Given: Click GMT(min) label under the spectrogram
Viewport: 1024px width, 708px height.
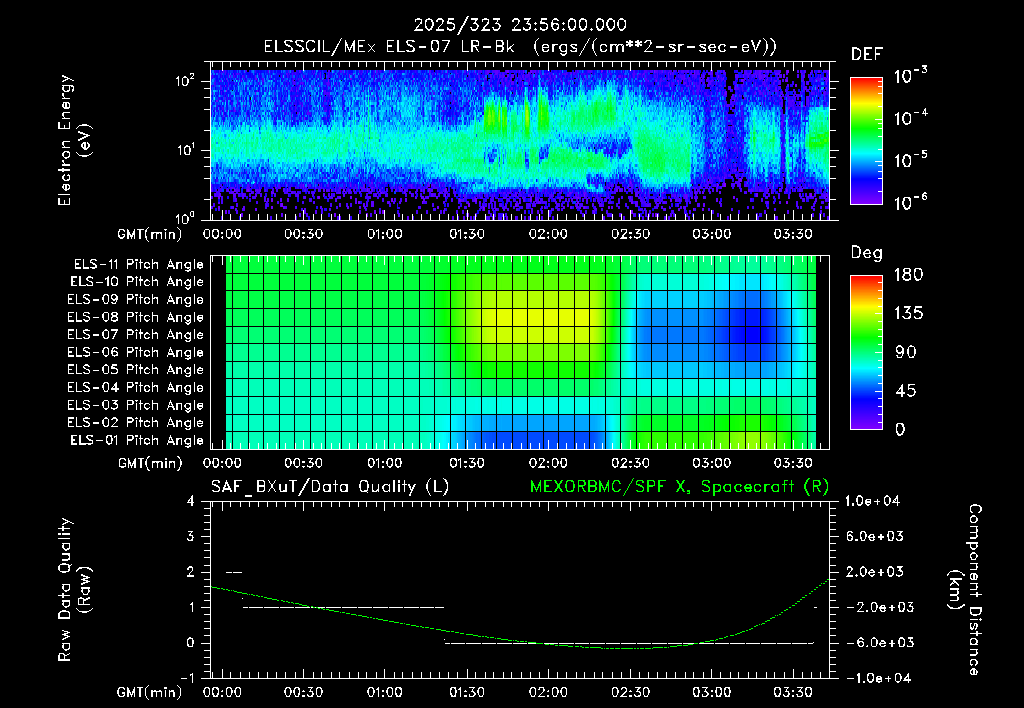Looking at the screenshot, I should pos(149,234).
